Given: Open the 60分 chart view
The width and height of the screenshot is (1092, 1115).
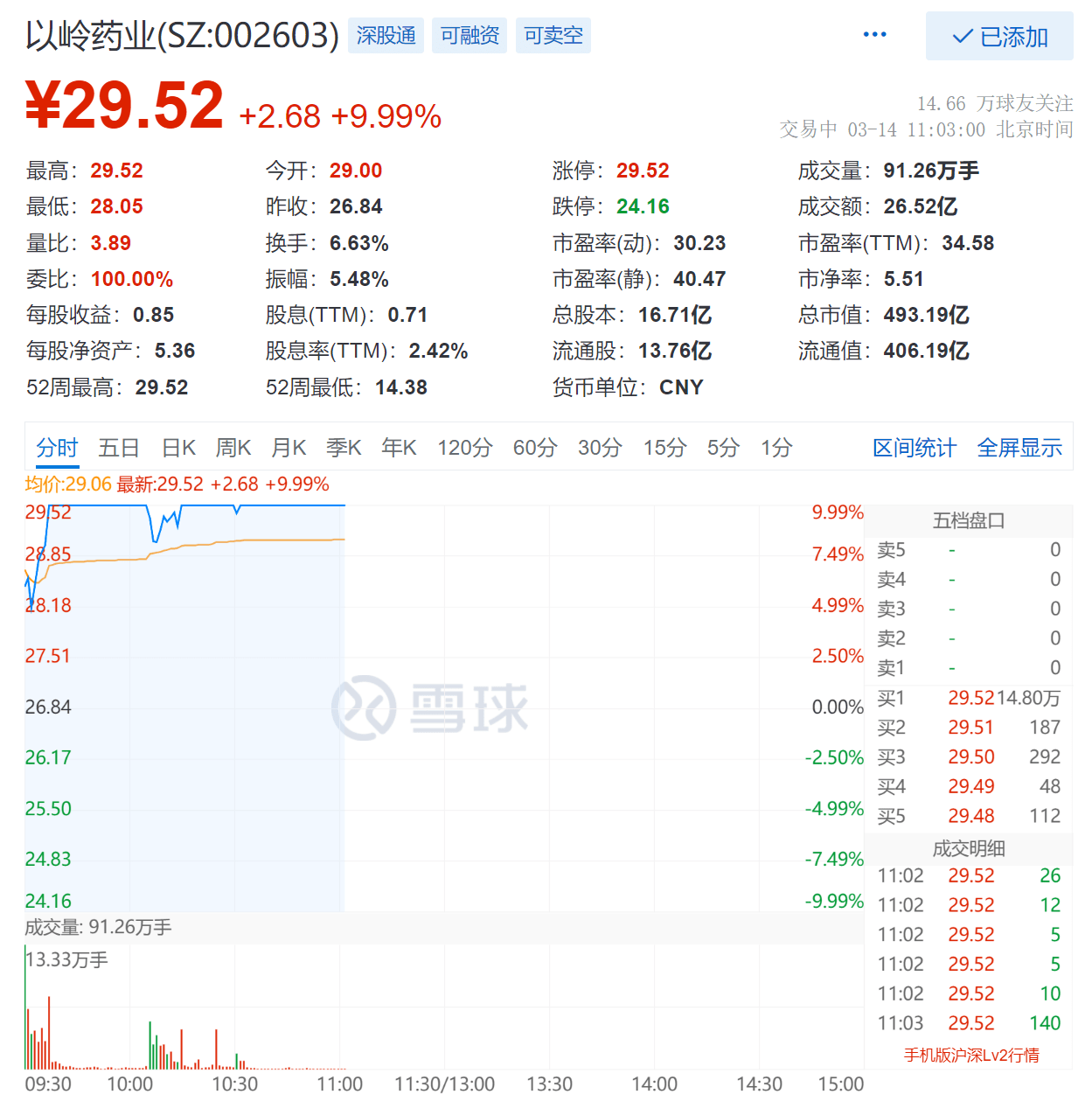Looking at the screenshot, I should coord(534,447).
